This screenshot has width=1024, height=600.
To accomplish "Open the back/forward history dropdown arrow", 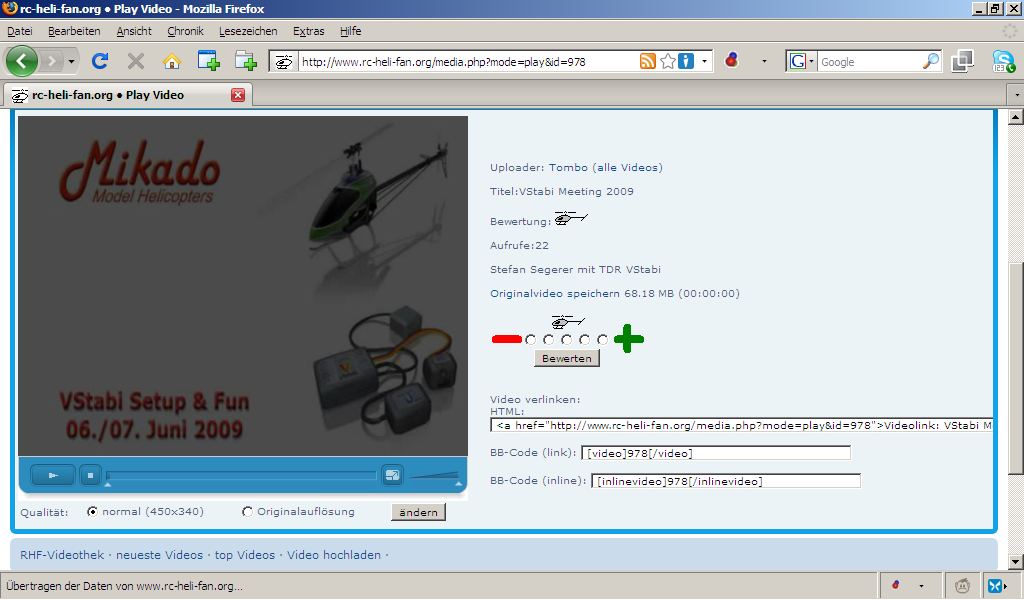I will click(71, 62).
